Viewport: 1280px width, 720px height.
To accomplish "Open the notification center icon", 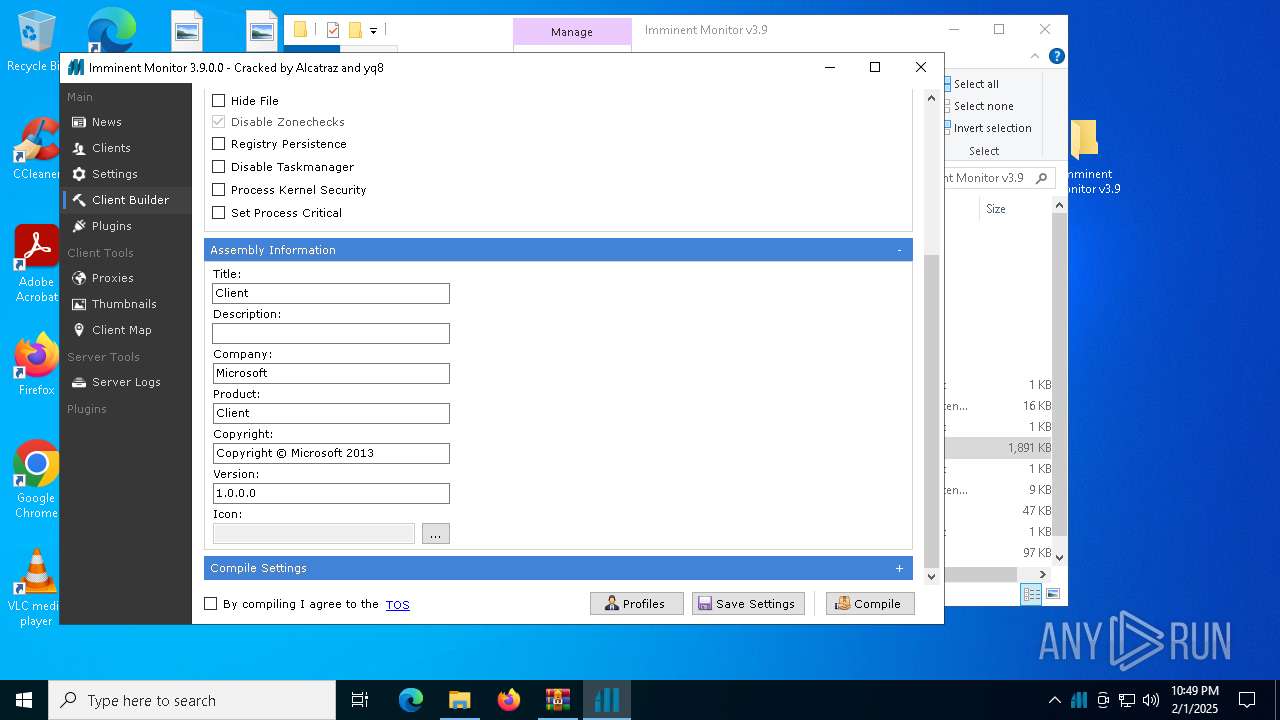I will pyautogui.click(x=1247, y=700).
